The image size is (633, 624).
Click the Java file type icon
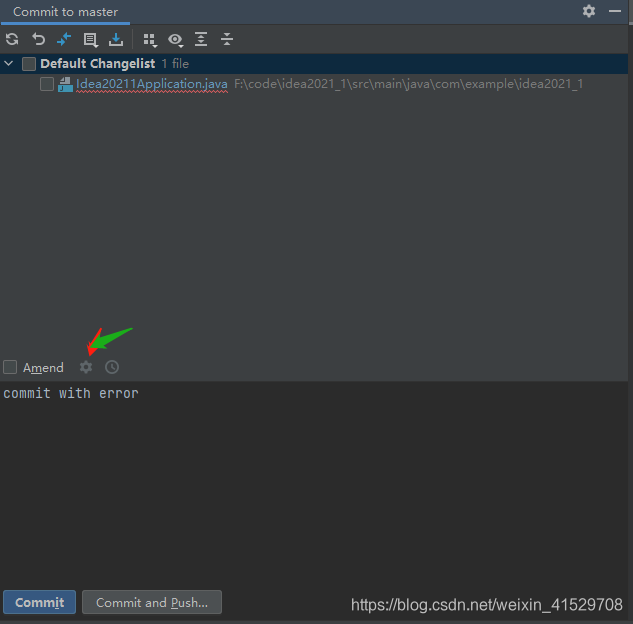click(65, 84)
